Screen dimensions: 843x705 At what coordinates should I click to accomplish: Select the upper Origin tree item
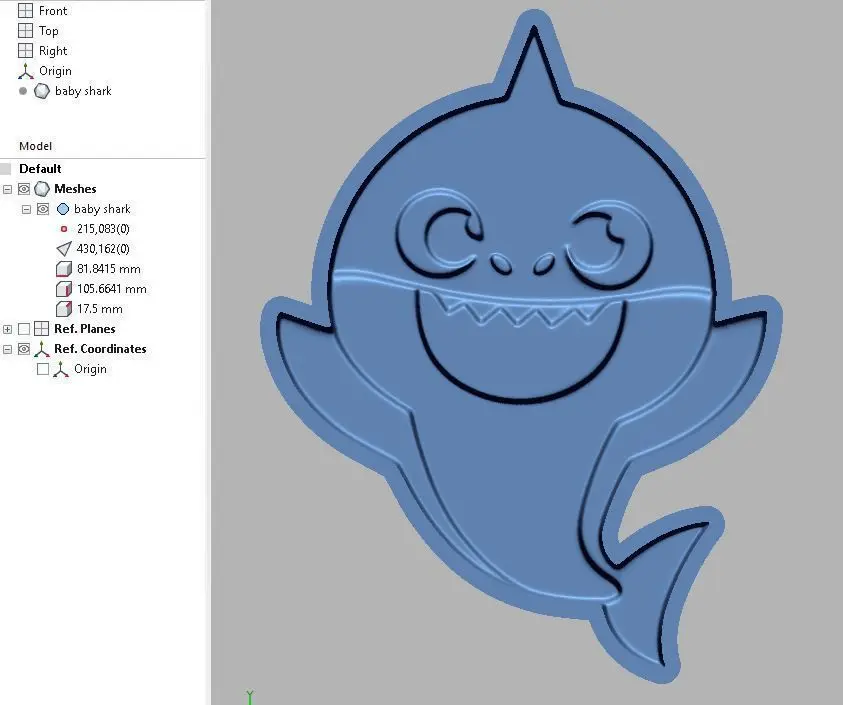[x=55, y=71]
